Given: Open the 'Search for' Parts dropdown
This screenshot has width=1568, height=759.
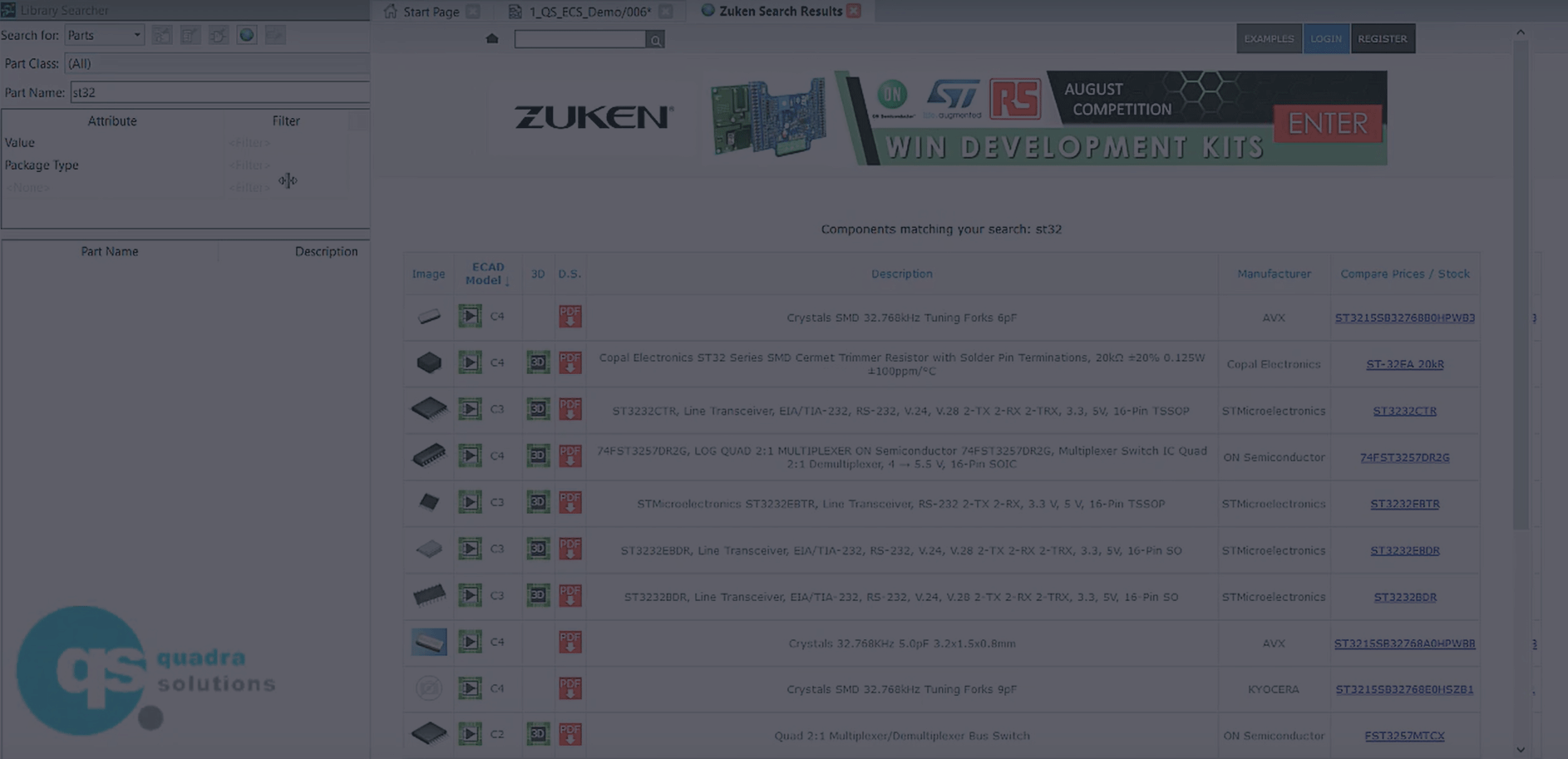Looking at the screenshot, I should (104, 35).
